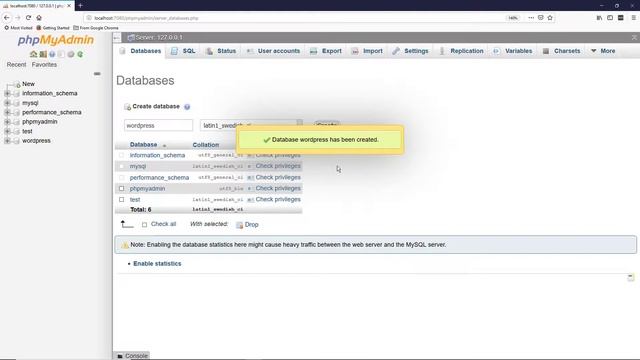
Task: Open phpMyAdmin documentation blue help icon
Action: click(52, 54)
